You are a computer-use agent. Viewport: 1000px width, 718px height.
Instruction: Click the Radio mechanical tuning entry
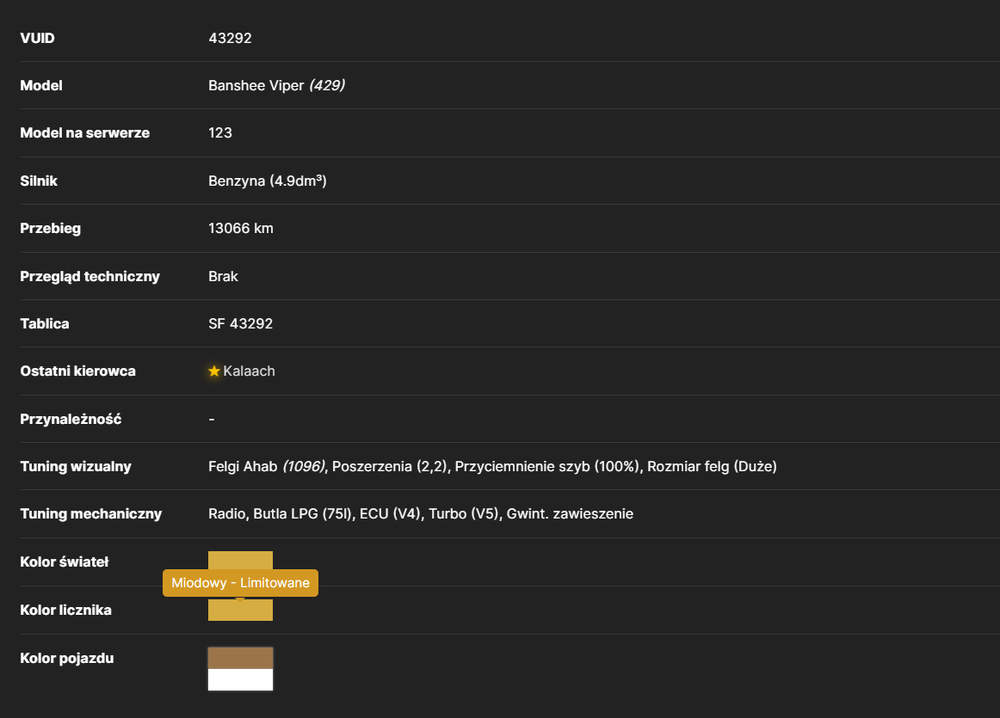click(226, 514)
